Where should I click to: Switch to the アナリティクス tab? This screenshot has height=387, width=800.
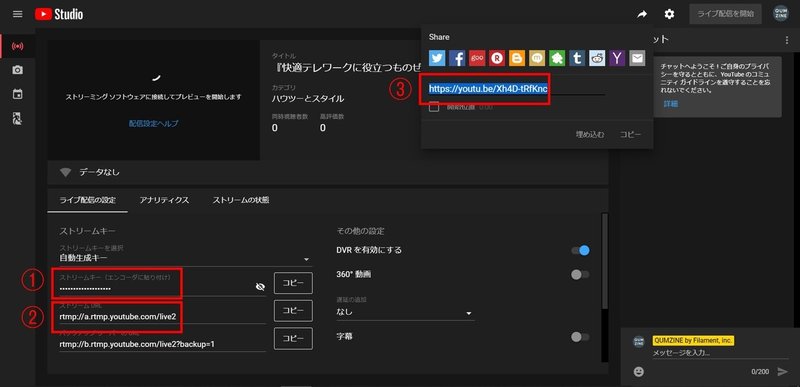point(164,200)
